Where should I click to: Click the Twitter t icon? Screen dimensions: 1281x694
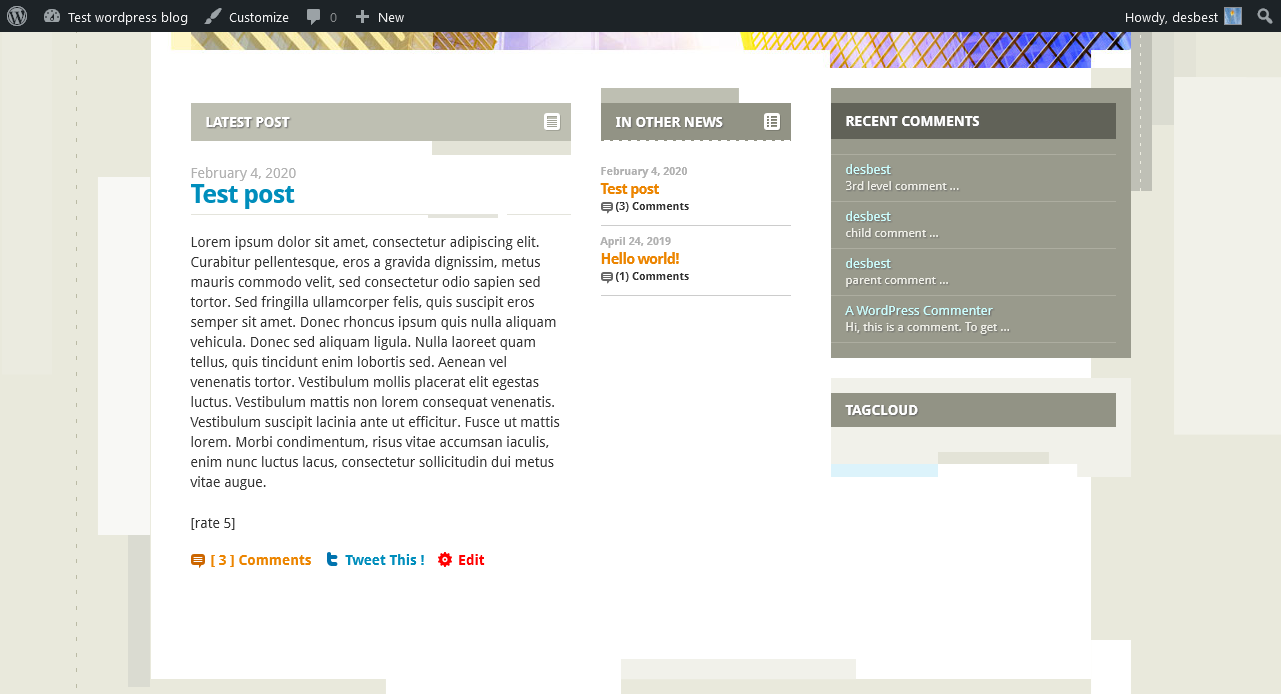[332, 559]
